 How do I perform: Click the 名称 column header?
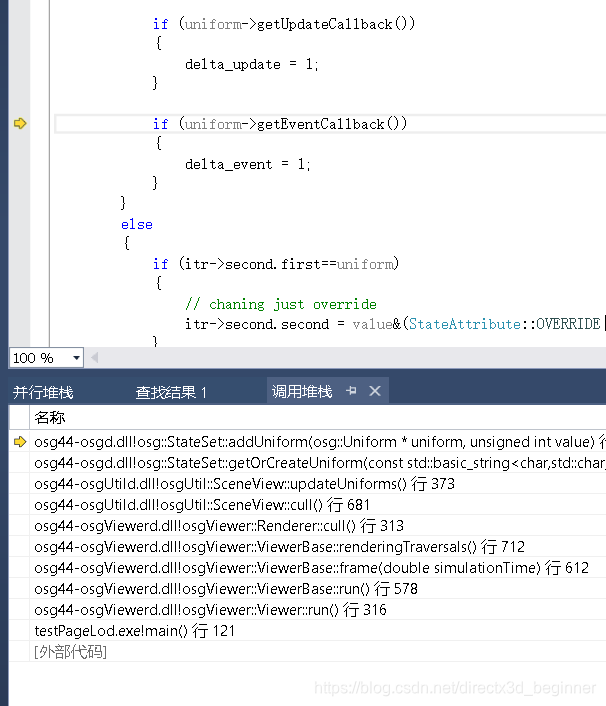coord(50,417)
